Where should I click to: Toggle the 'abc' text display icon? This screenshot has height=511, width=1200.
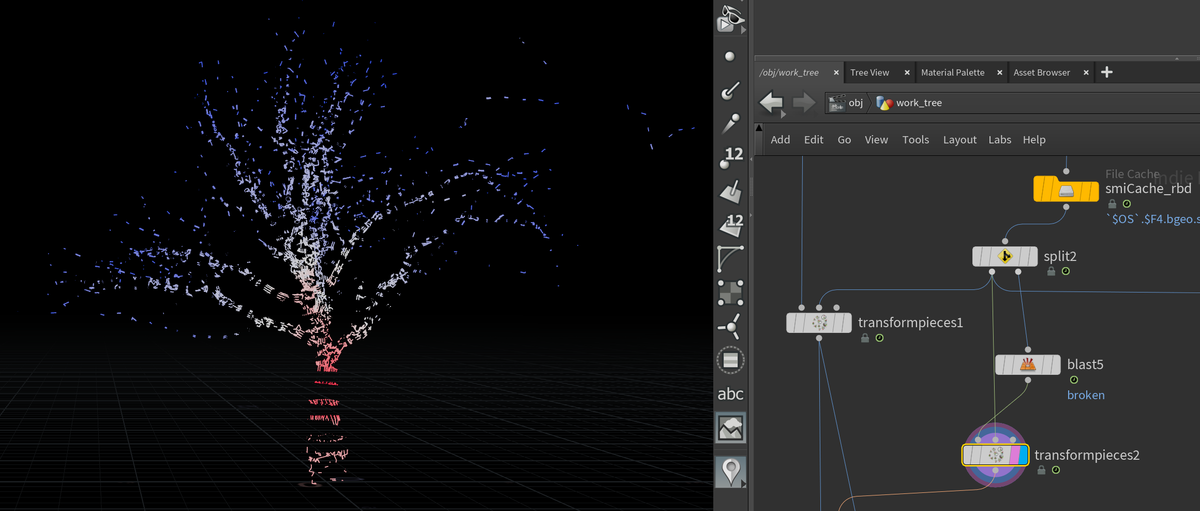[731, 394]
